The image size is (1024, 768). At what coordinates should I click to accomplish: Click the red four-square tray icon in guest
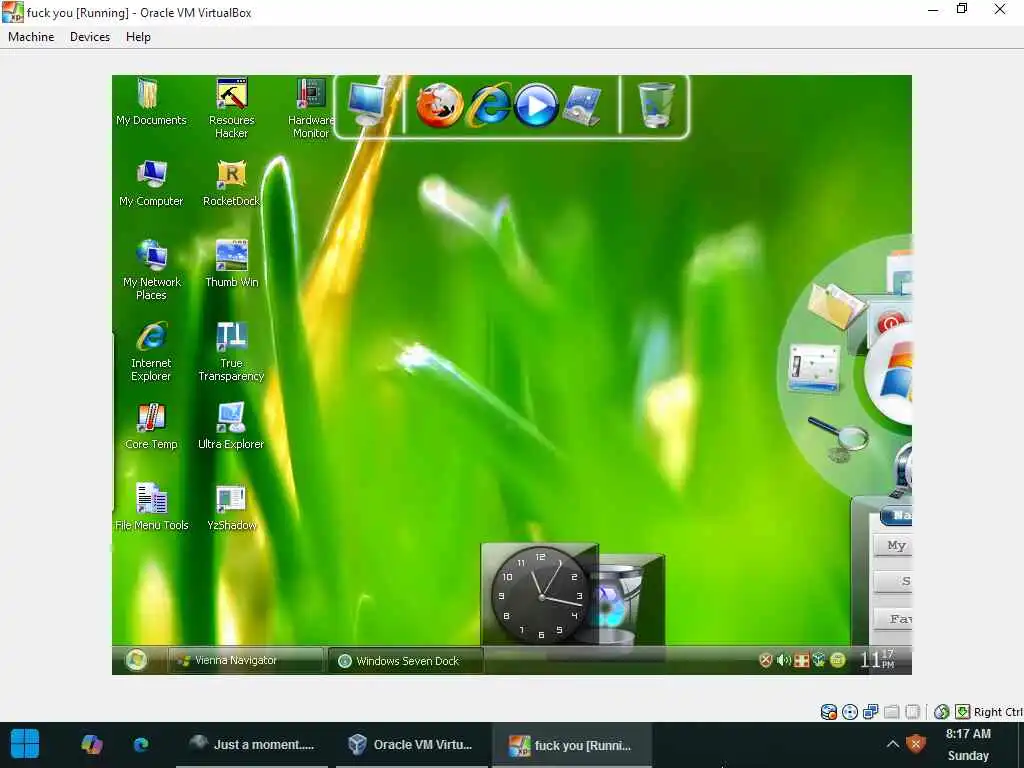point(801,660)
